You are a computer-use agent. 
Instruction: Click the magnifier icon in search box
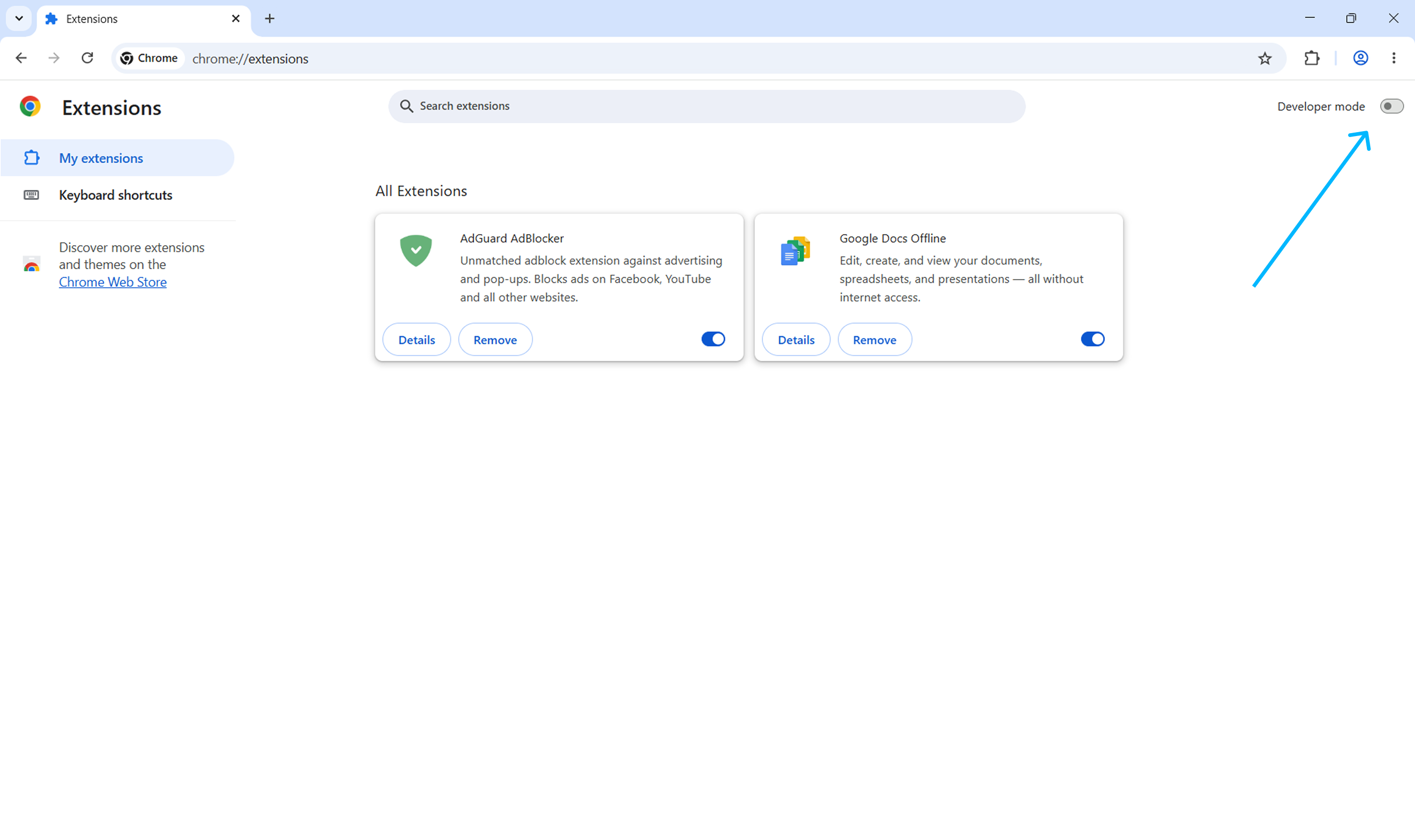coord(406,107)
